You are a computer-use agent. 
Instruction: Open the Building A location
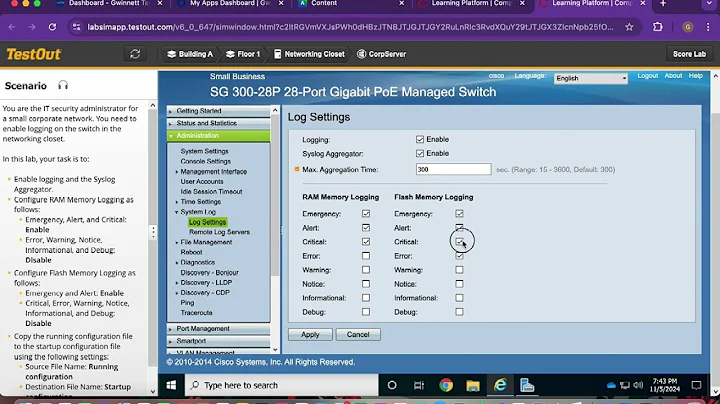[x=190, y=54]
